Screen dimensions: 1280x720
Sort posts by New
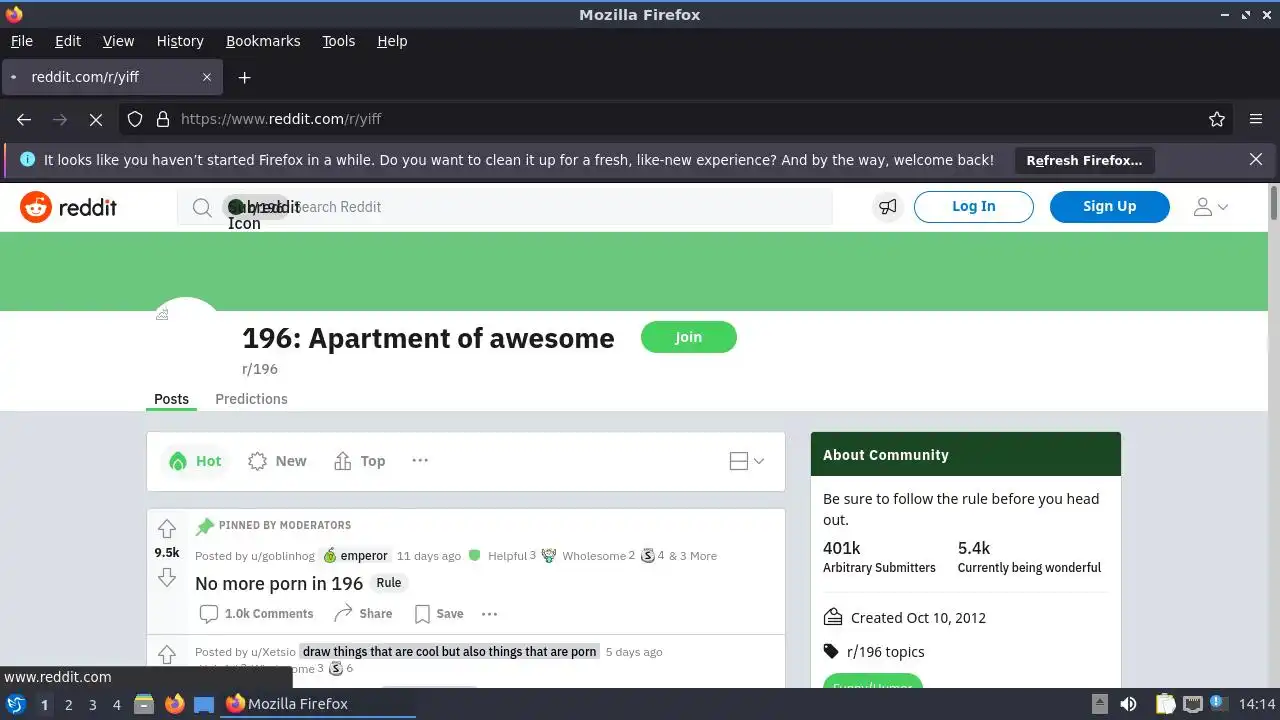click(277, 461)
